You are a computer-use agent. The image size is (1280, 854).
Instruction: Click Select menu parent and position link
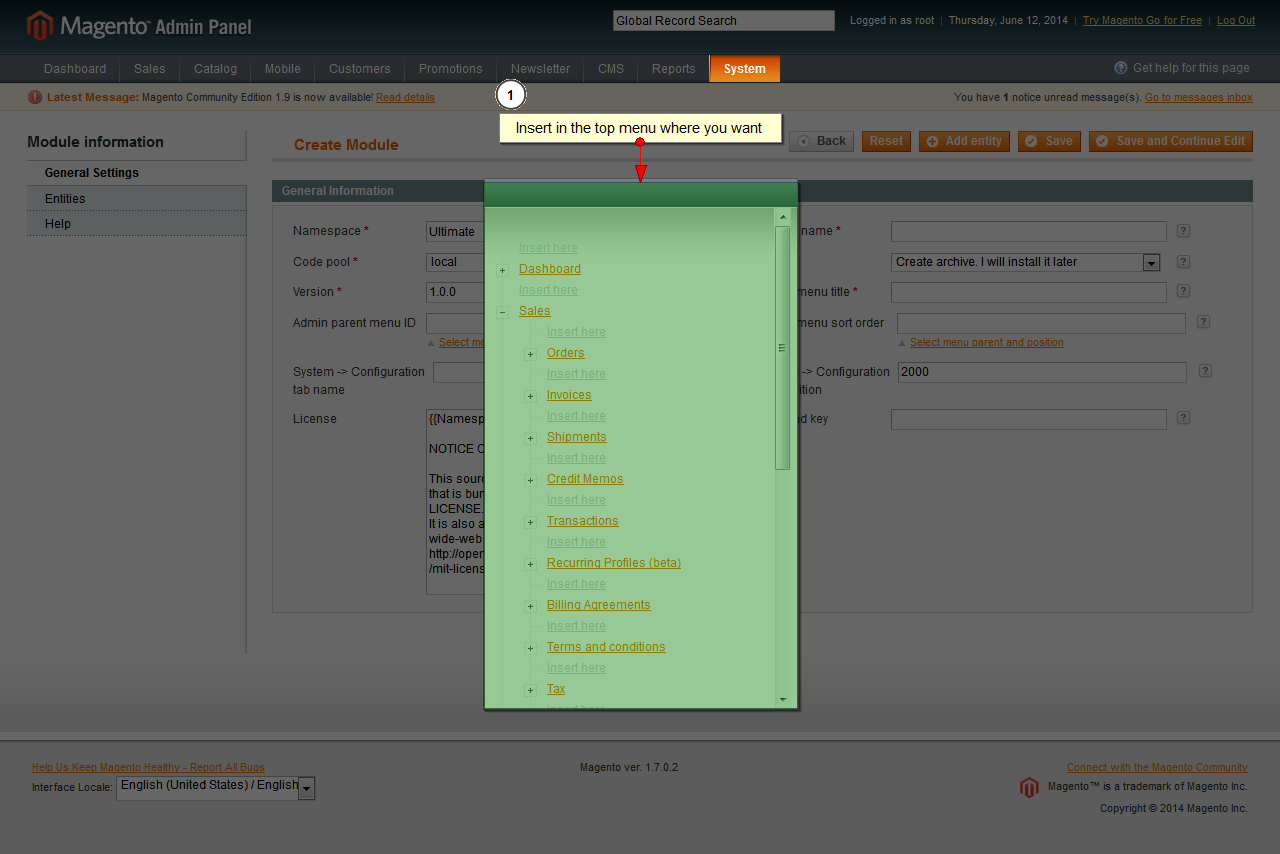coord(987,342)
